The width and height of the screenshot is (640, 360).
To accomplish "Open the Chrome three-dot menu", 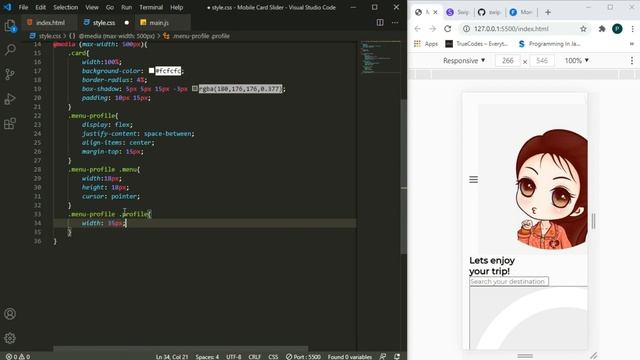I will (x=632, y=29).
